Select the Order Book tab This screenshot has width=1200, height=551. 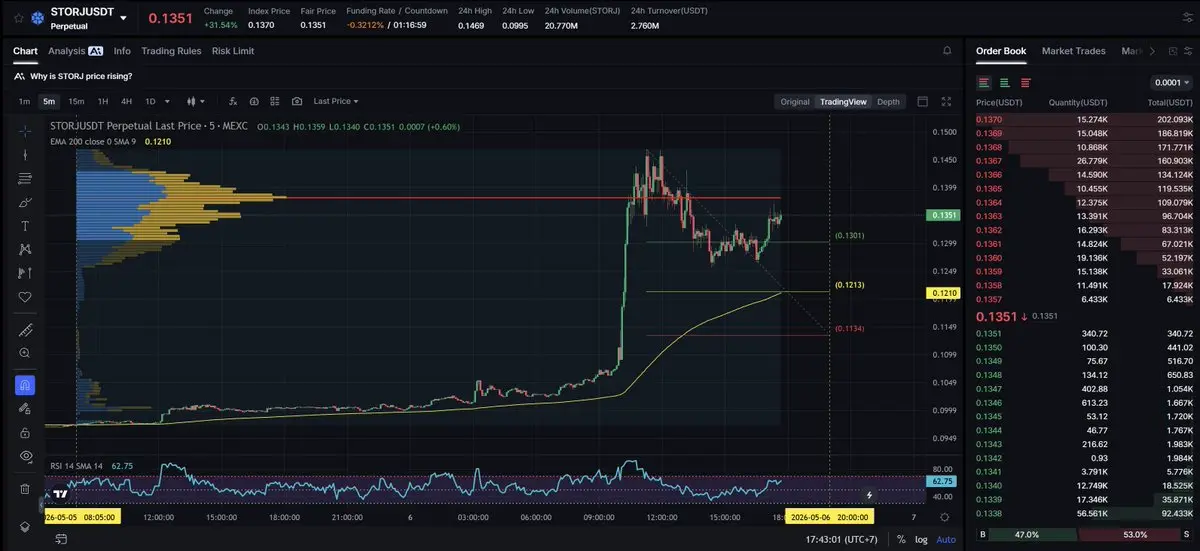tap(1001, 50)
